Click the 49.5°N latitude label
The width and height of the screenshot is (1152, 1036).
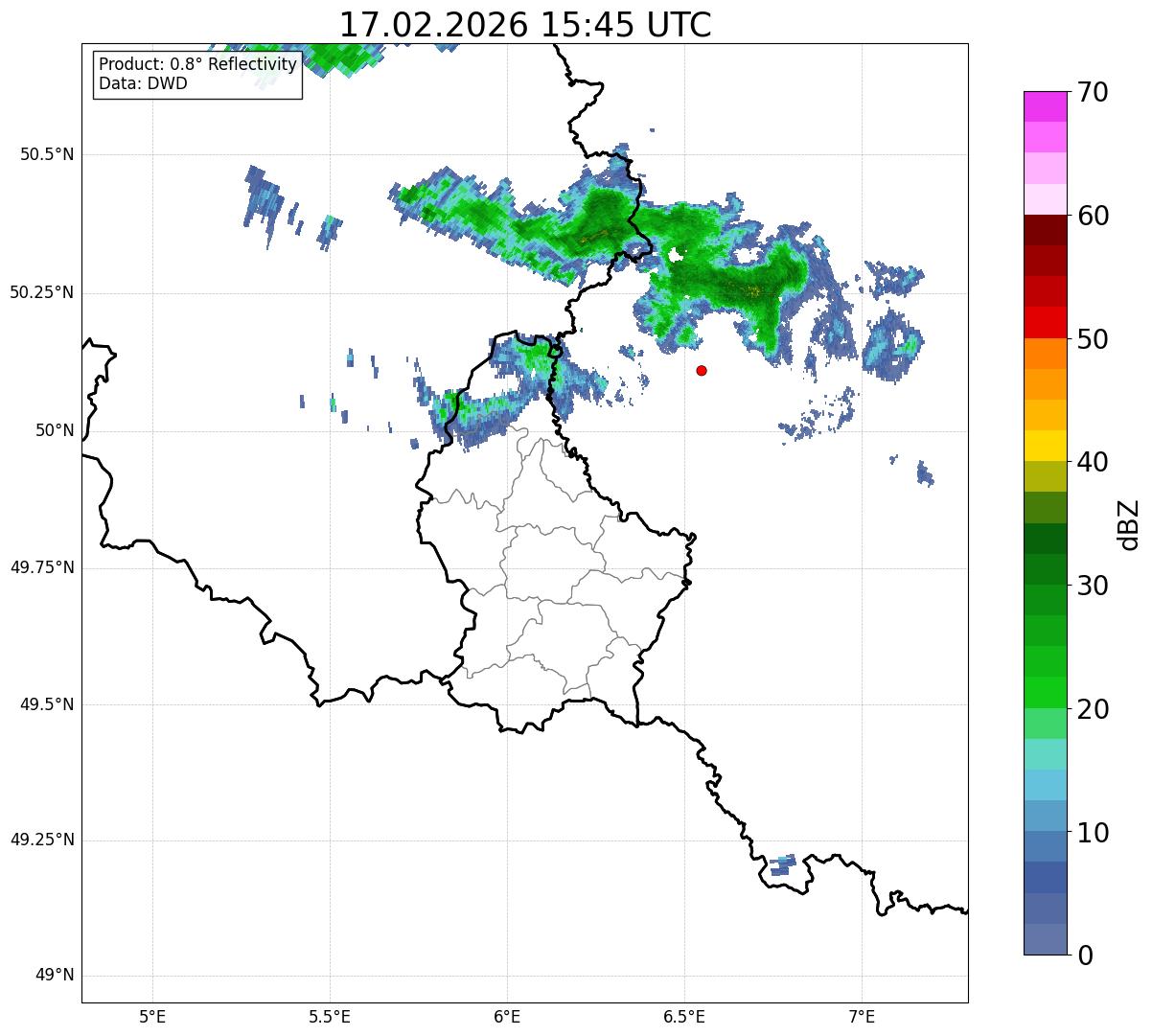[47, 704]
